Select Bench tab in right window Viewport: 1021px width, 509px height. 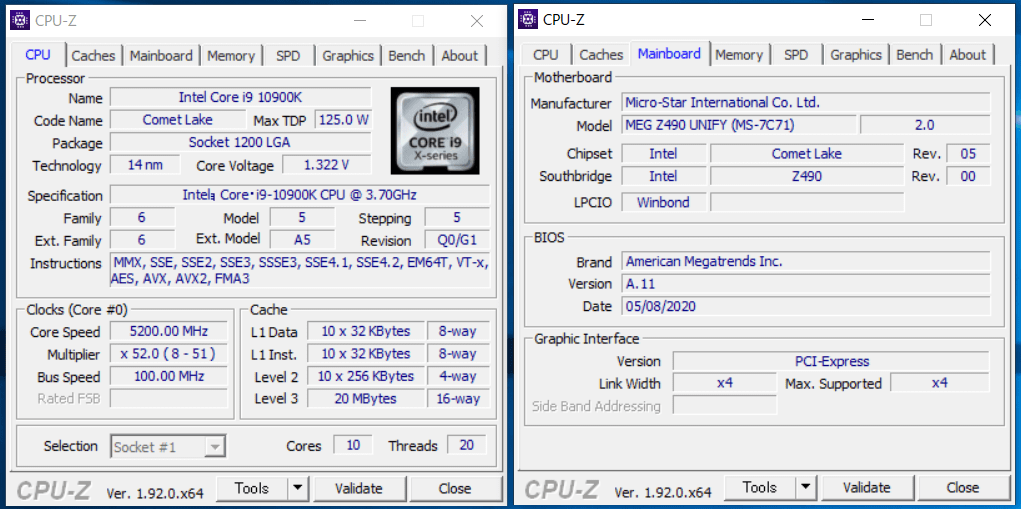914,55
